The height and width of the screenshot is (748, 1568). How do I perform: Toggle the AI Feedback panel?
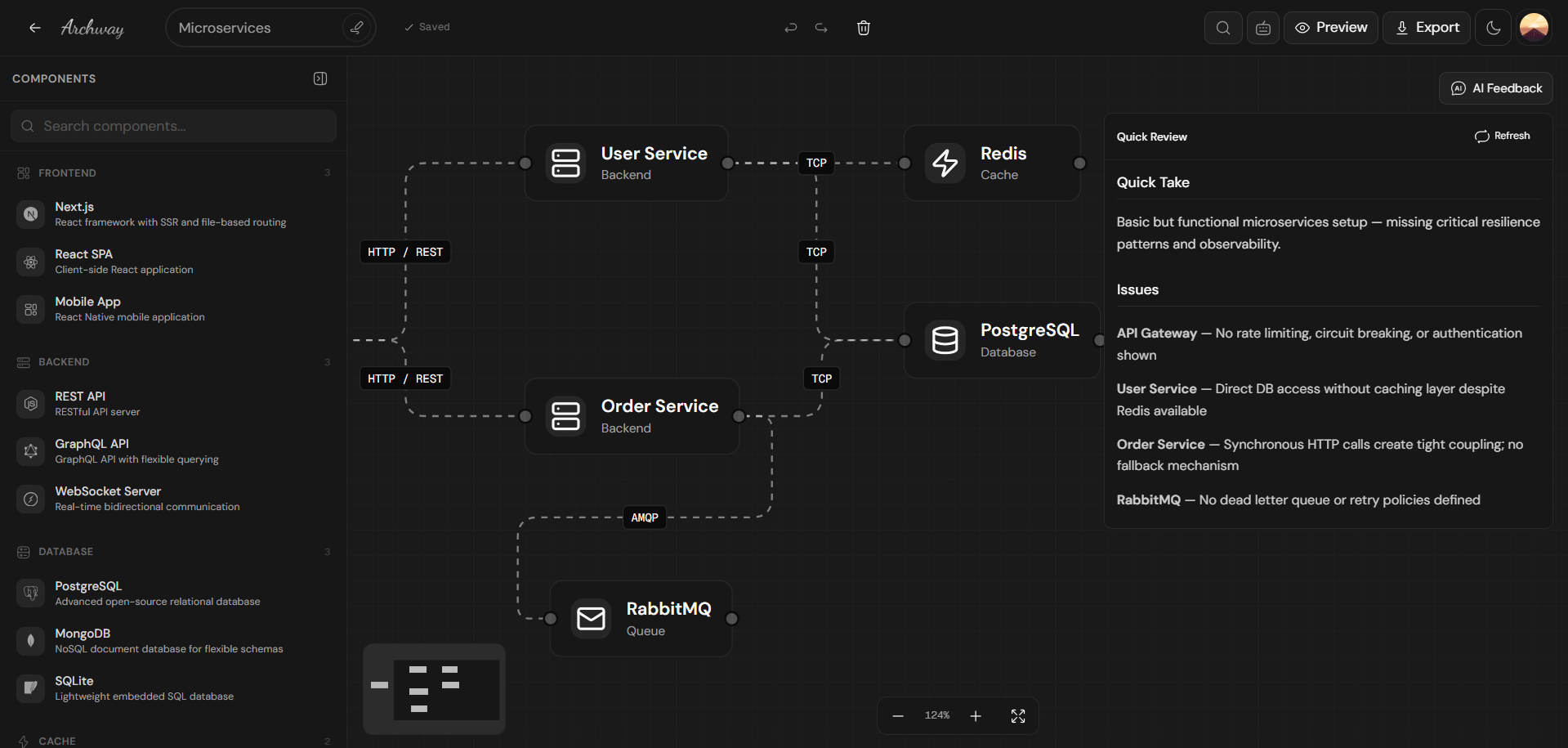[x=1495, y=88]
